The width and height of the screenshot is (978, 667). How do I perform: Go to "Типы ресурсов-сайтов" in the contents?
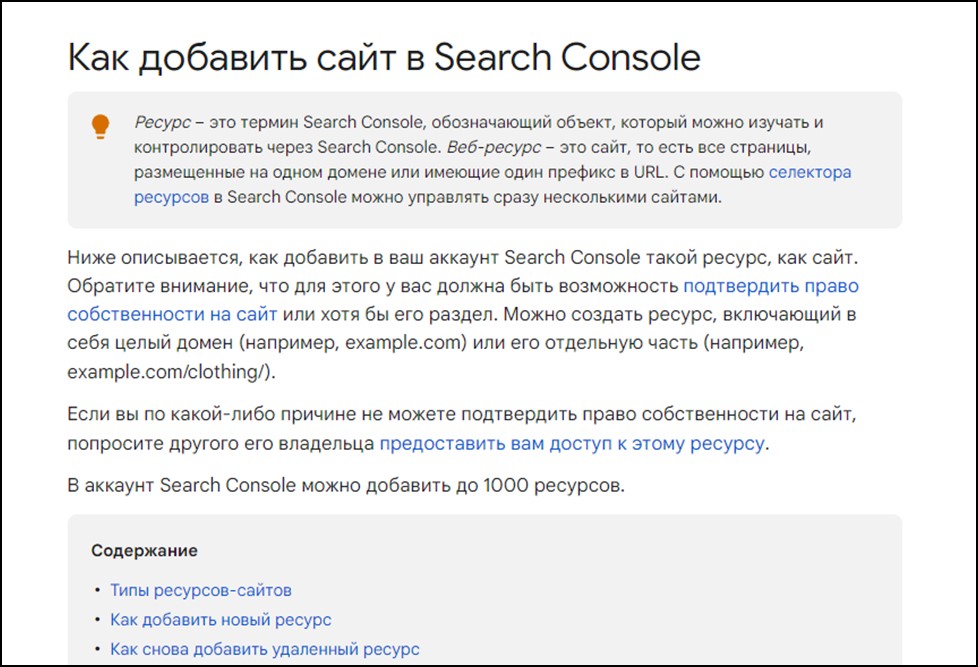201,590
